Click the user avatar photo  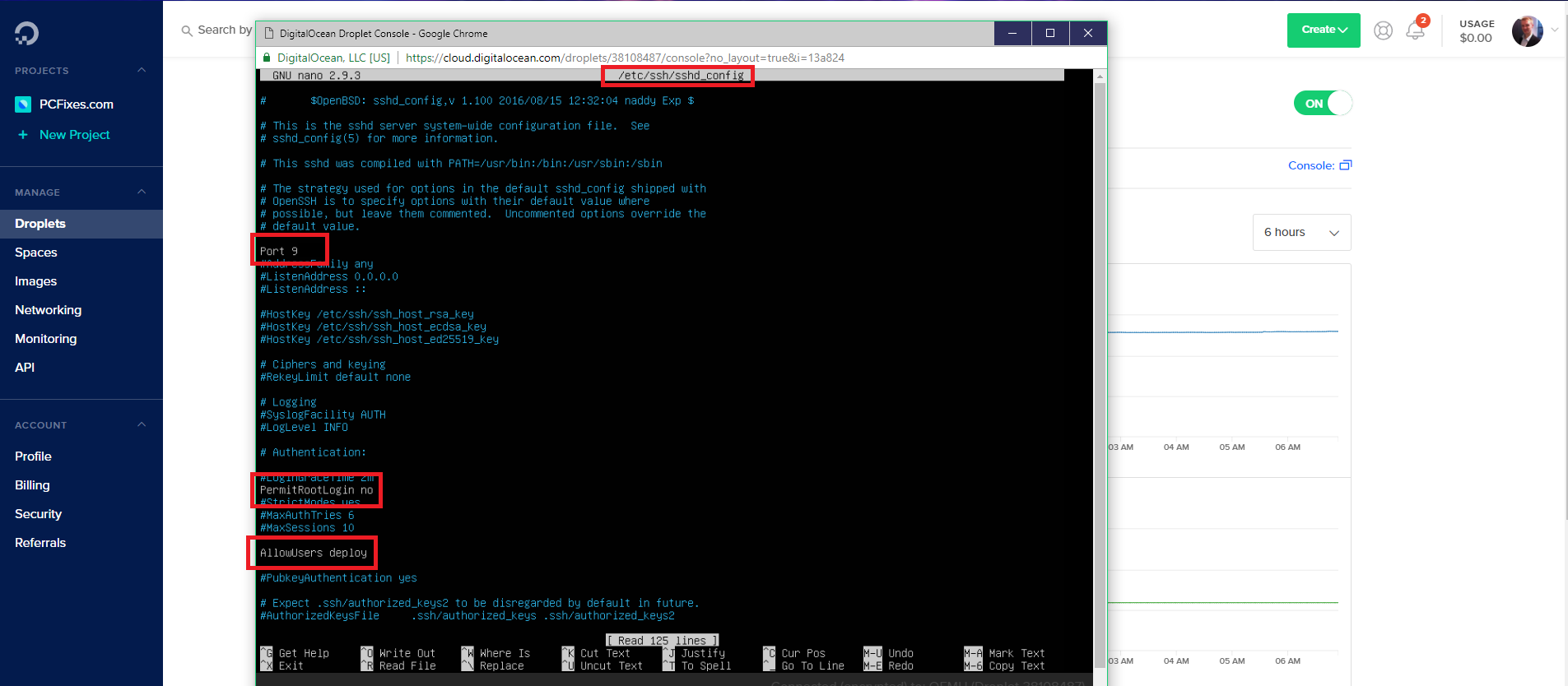[x=1527, y=30]
